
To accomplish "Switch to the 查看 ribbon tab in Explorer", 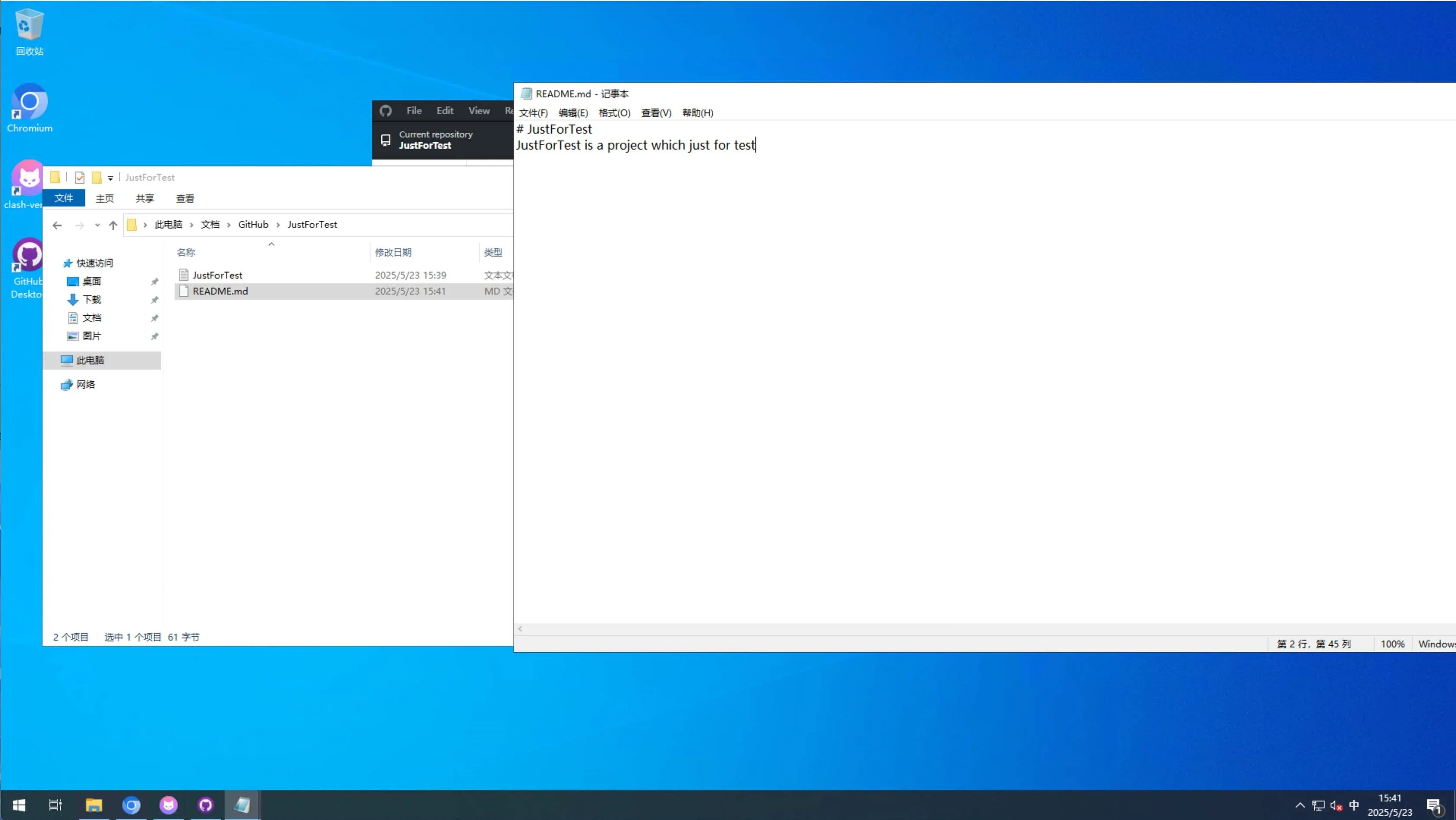I will pyautogui.click(x=185, y=198).
